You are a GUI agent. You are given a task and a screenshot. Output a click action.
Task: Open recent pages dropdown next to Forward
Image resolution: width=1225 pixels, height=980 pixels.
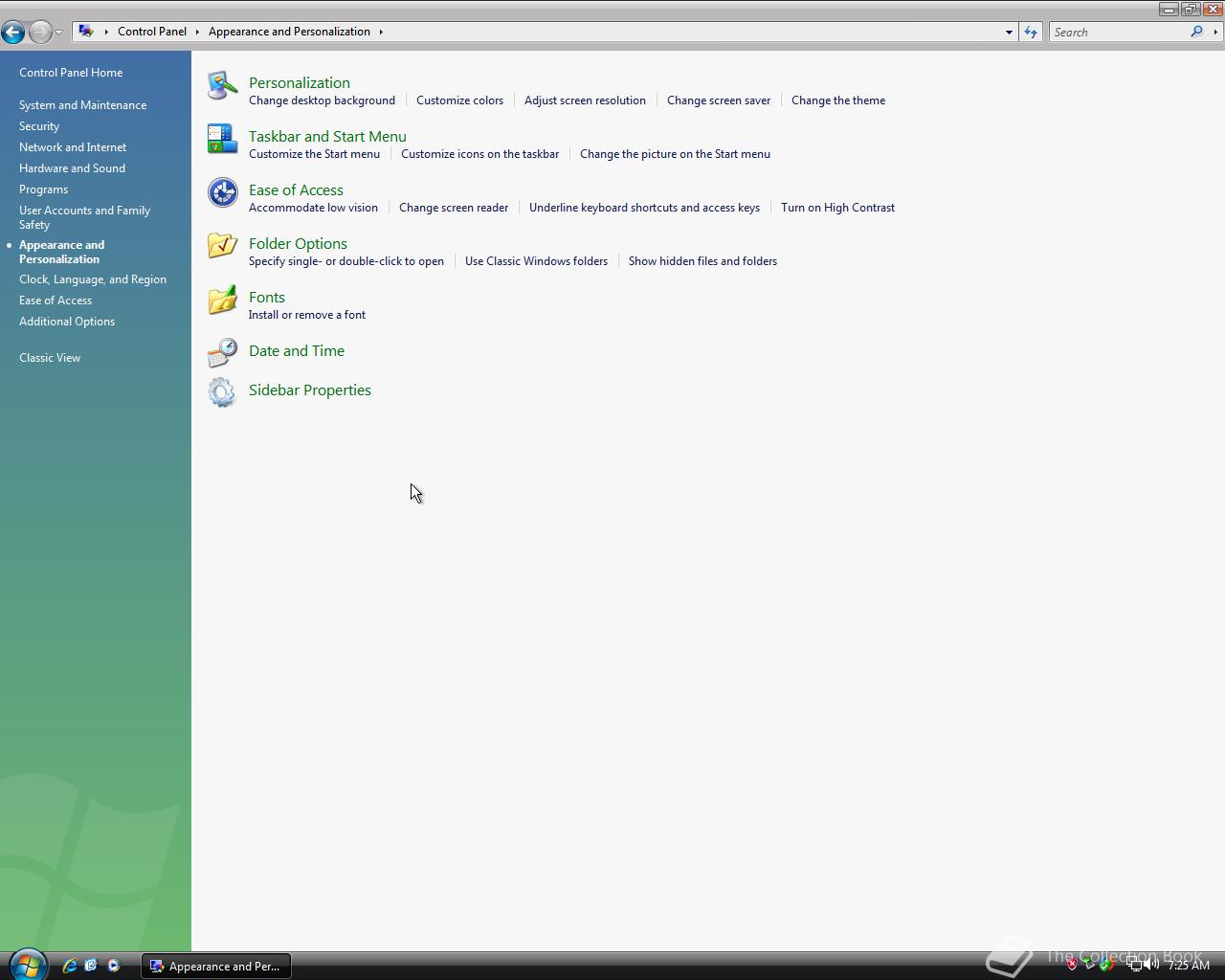point(59,33)
